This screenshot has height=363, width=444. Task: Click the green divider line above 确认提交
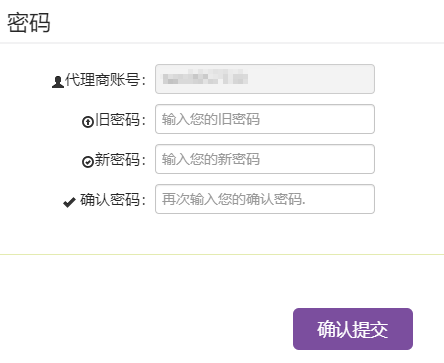[x=222, y=254]
